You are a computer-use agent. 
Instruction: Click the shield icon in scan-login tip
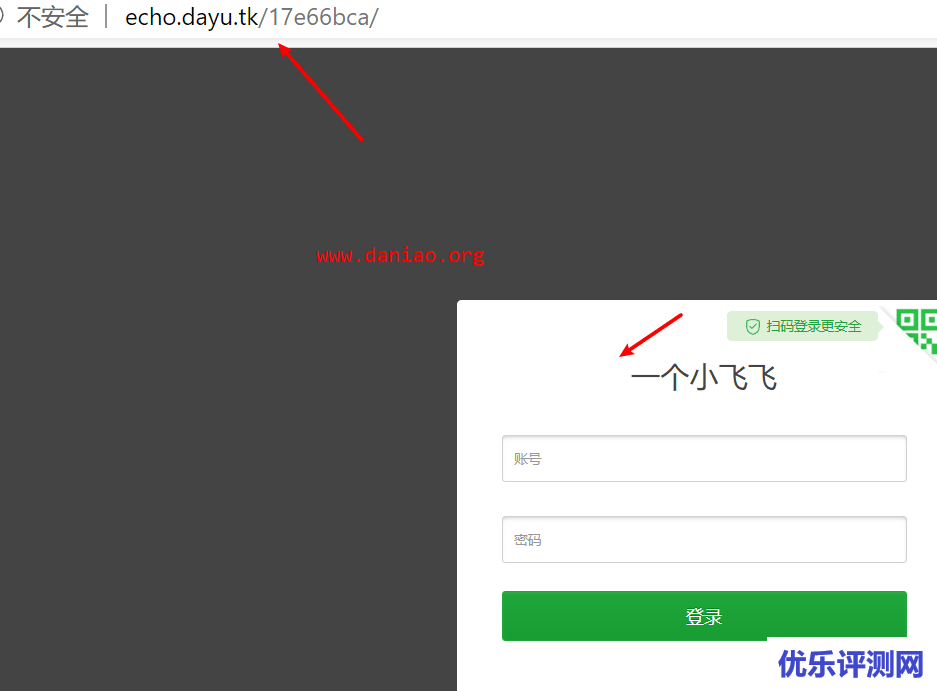point(752,326)
